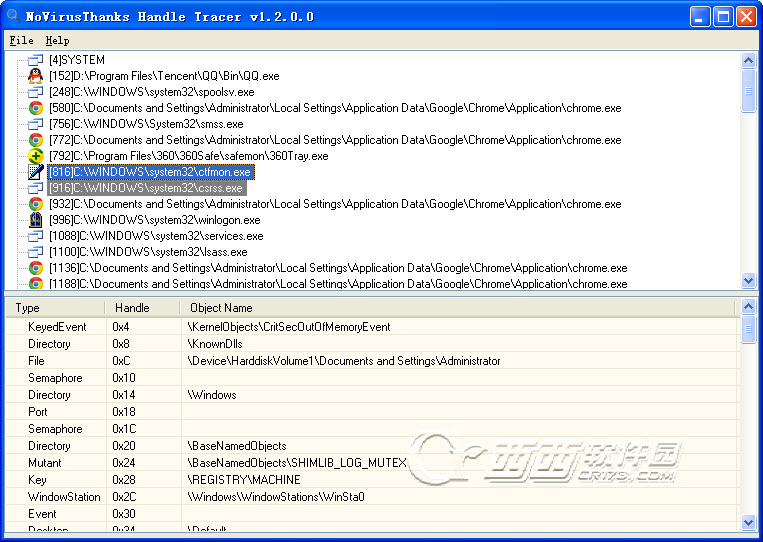The height and width of the screenshot is (542, 763).
Task: Click the winlogon.exe icon
Action: (x=35, y=220)
